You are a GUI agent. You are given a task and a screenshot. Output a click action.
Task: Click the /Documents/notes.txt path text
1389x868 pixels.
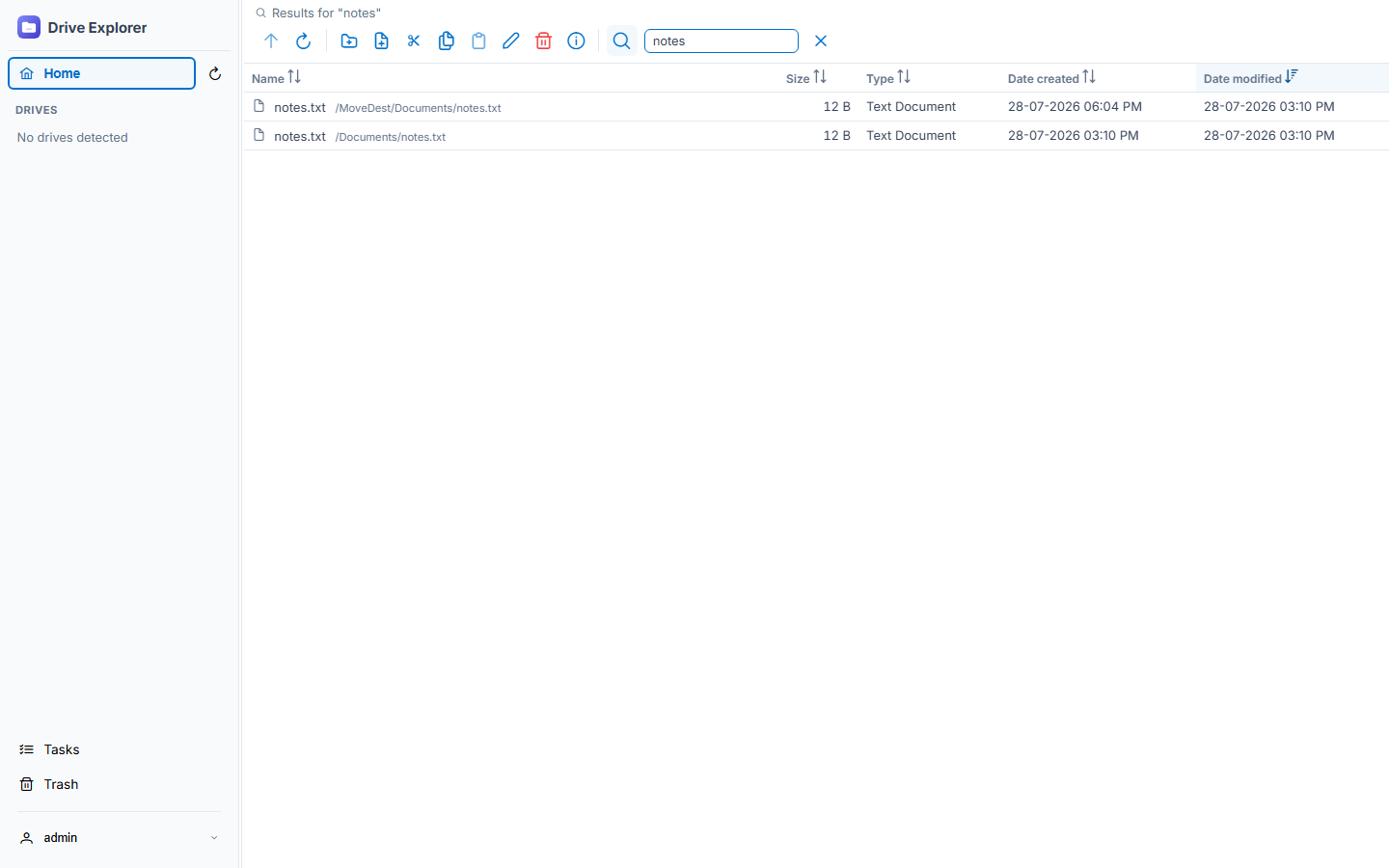(391, 137)
